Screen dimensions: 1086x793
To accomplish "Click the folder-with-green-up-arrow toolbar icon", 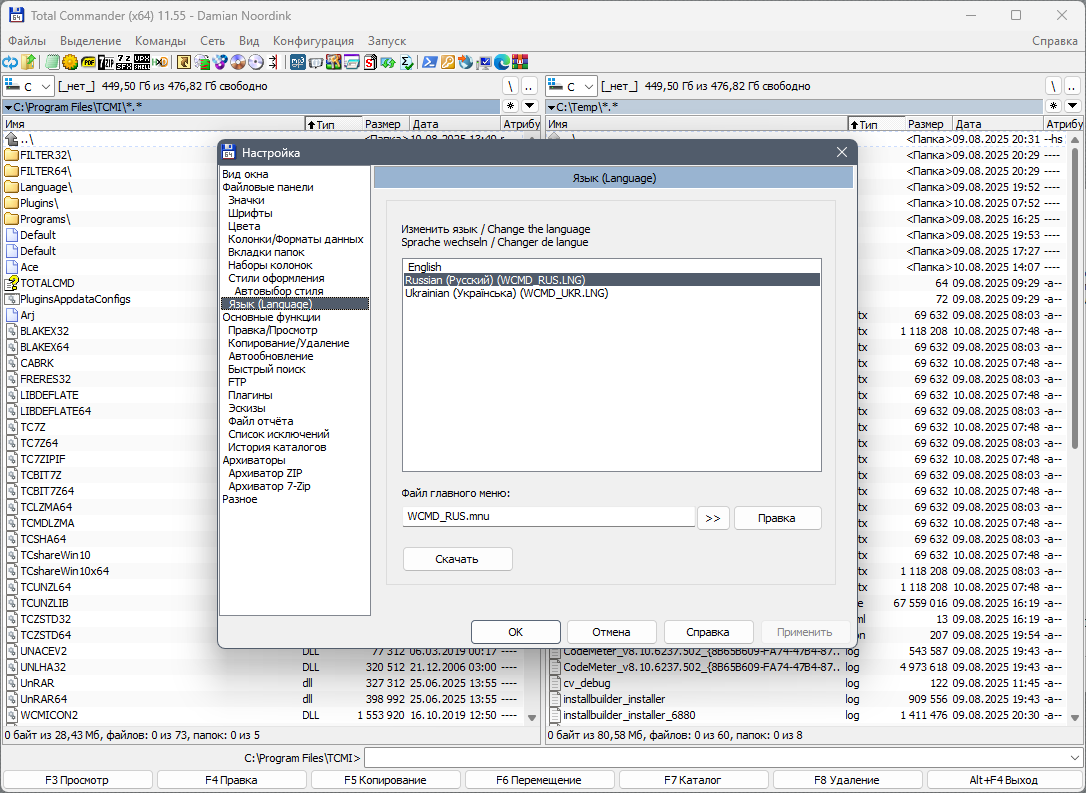I will 28,62.
